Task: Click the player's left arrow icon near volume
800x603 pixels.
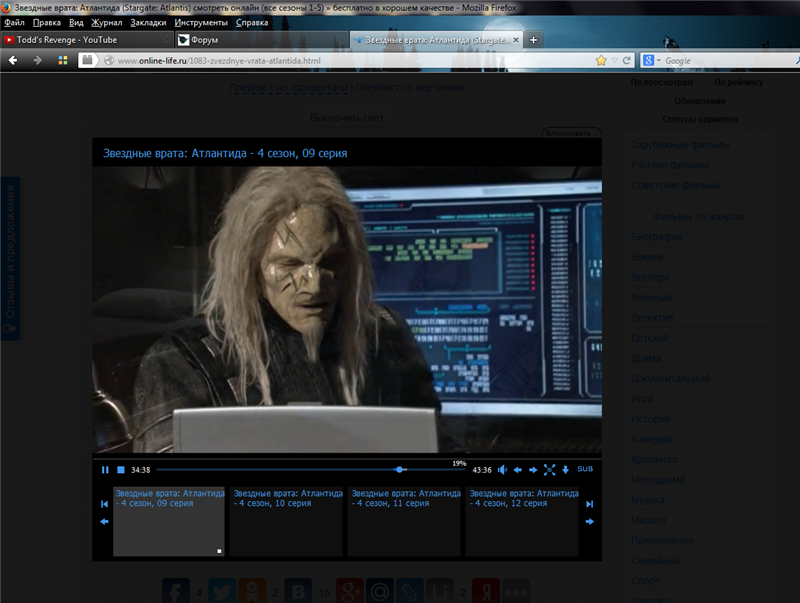Action: [x=518, y=470]
